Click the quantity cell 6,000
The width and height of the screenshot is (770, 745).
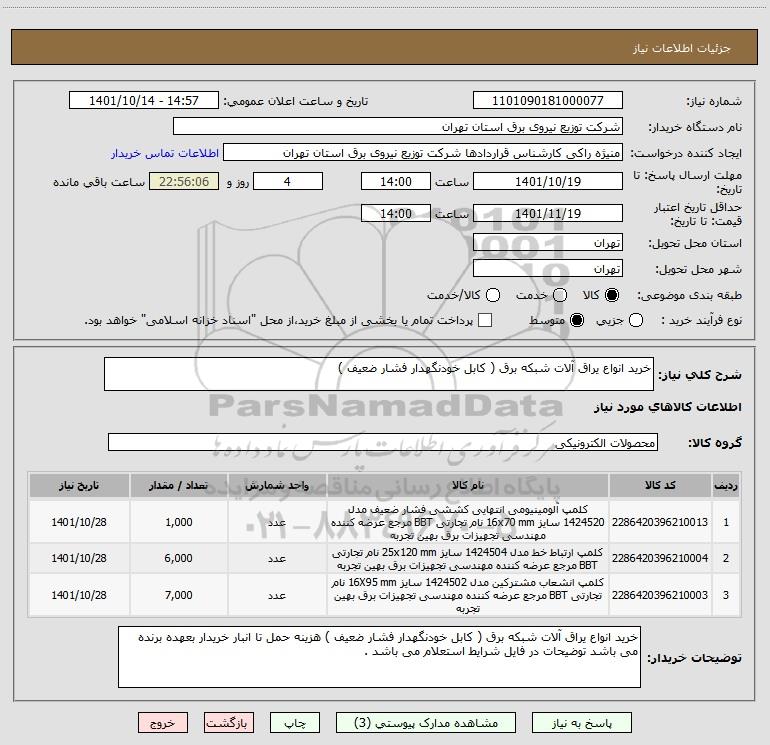[x=179, y=558]
